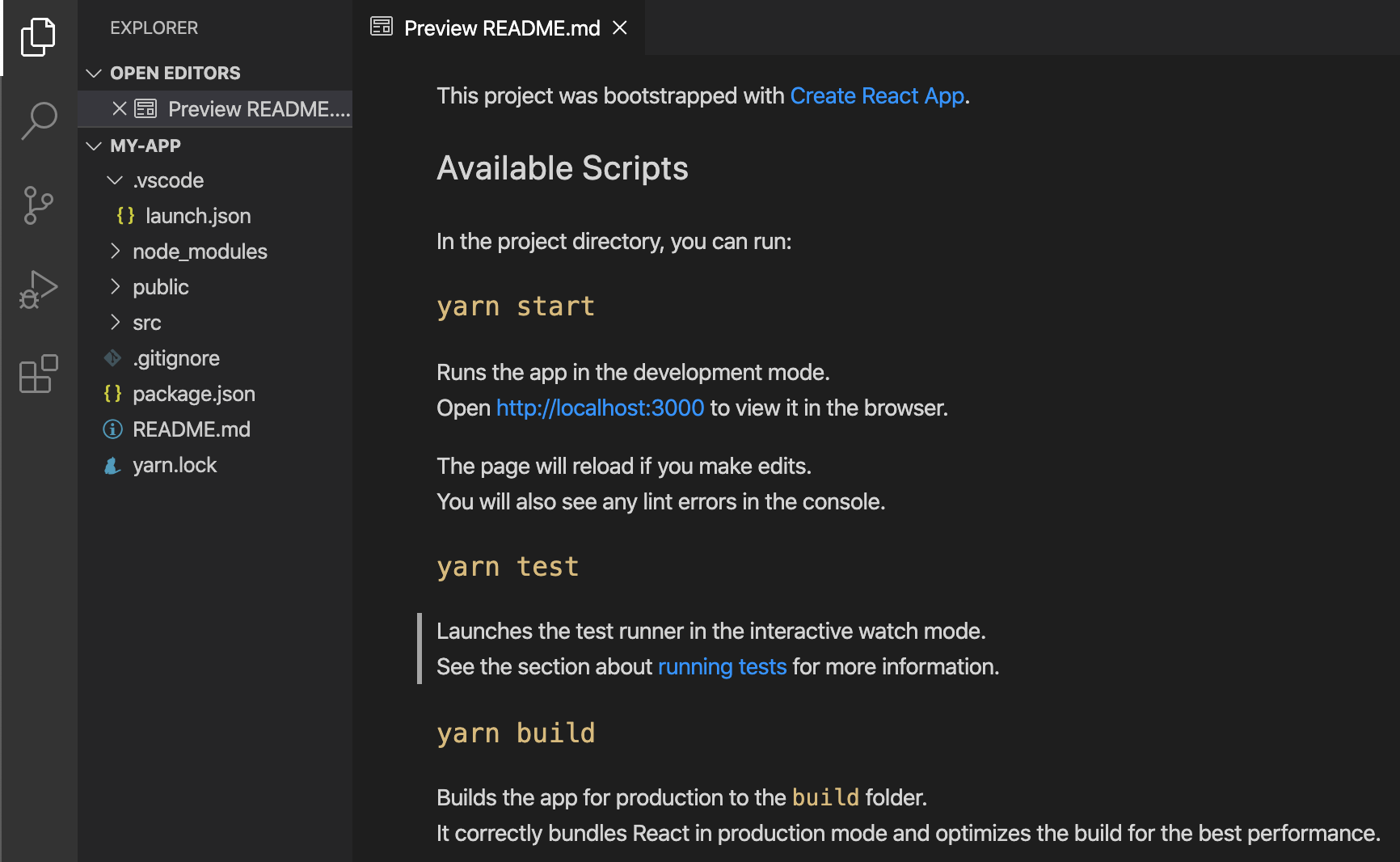The image size is (1400, 862).
Task: Select the Search icon in activity bar
Action: (x=38, y=120)
